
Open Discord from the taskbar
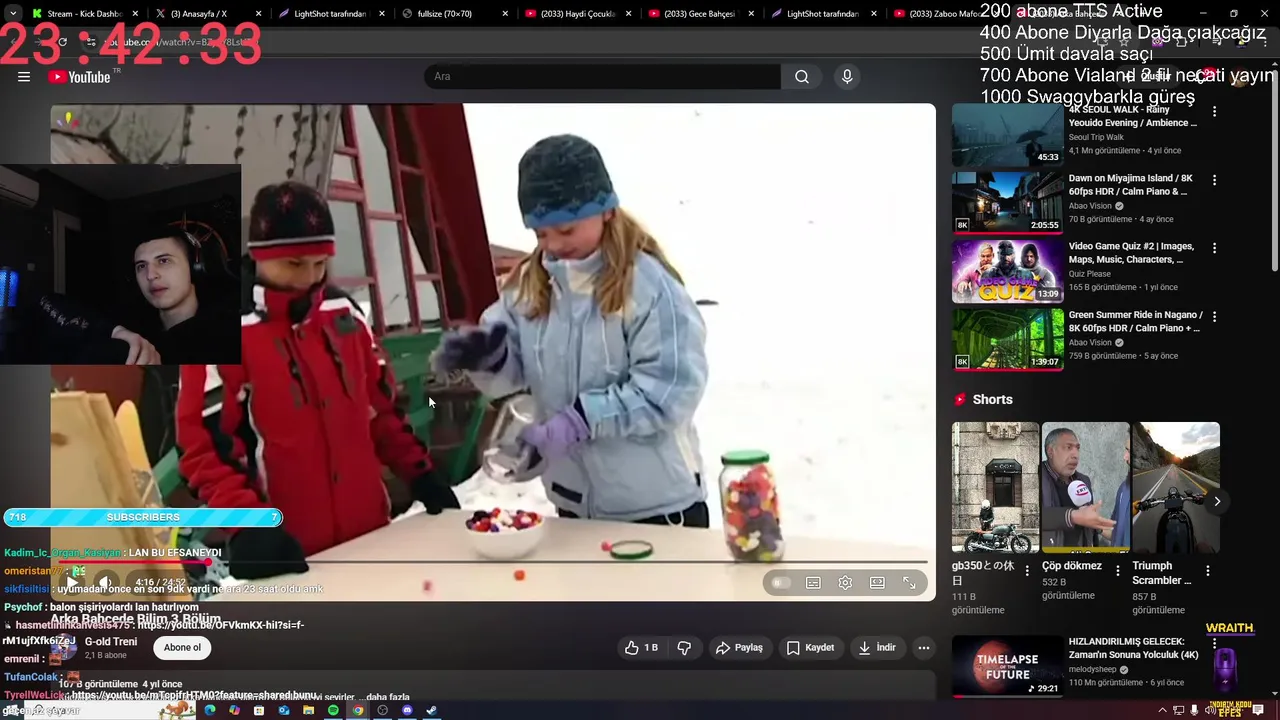point(407,710)
